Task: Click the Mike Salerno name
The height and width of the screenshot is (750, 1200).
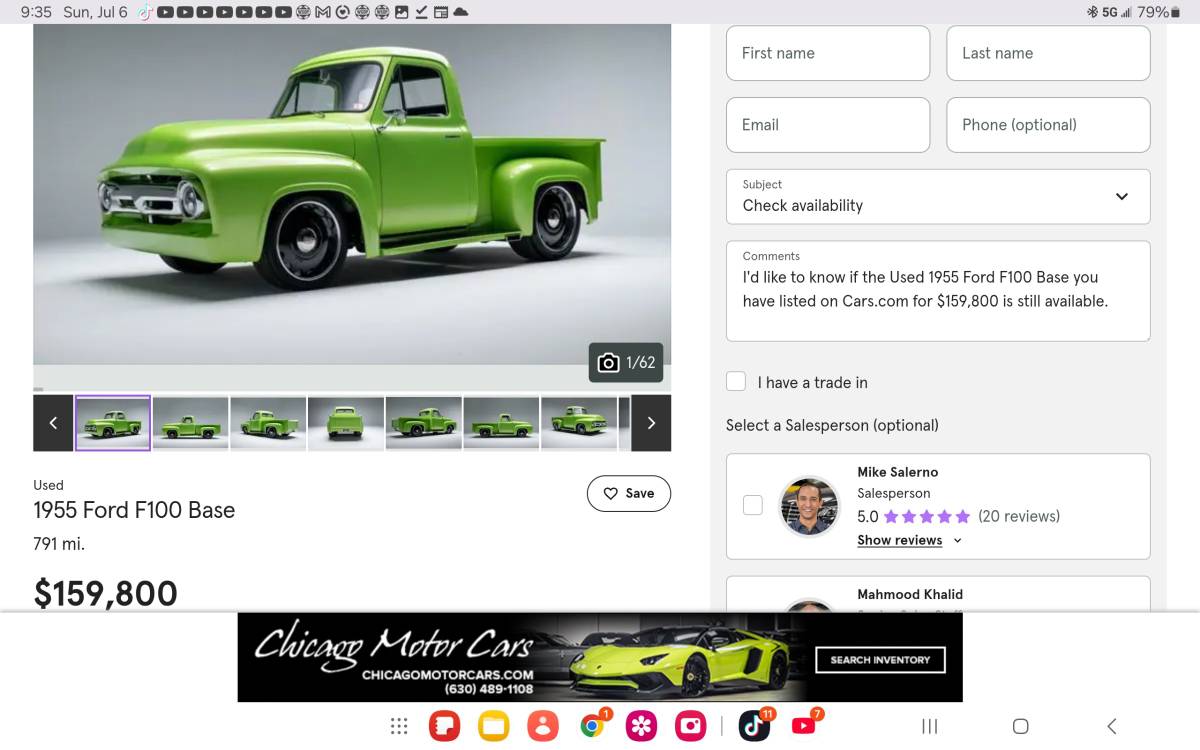Action: (x=897, y=472)
